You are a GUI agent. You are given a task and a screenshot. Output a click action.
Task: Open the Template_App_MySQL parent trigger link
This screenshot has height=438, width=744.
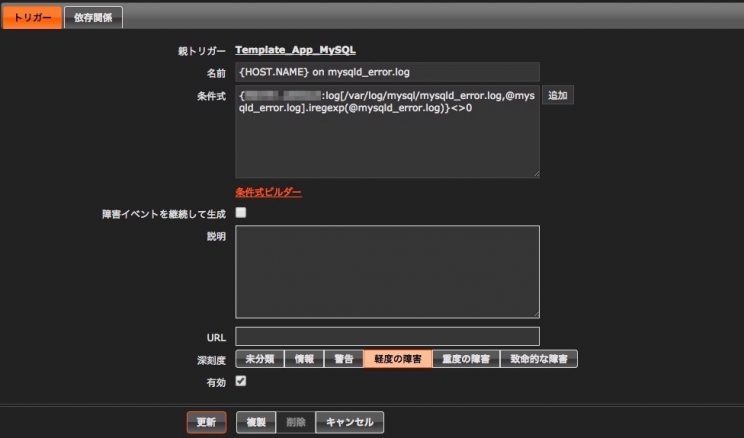tap(295, 49)
